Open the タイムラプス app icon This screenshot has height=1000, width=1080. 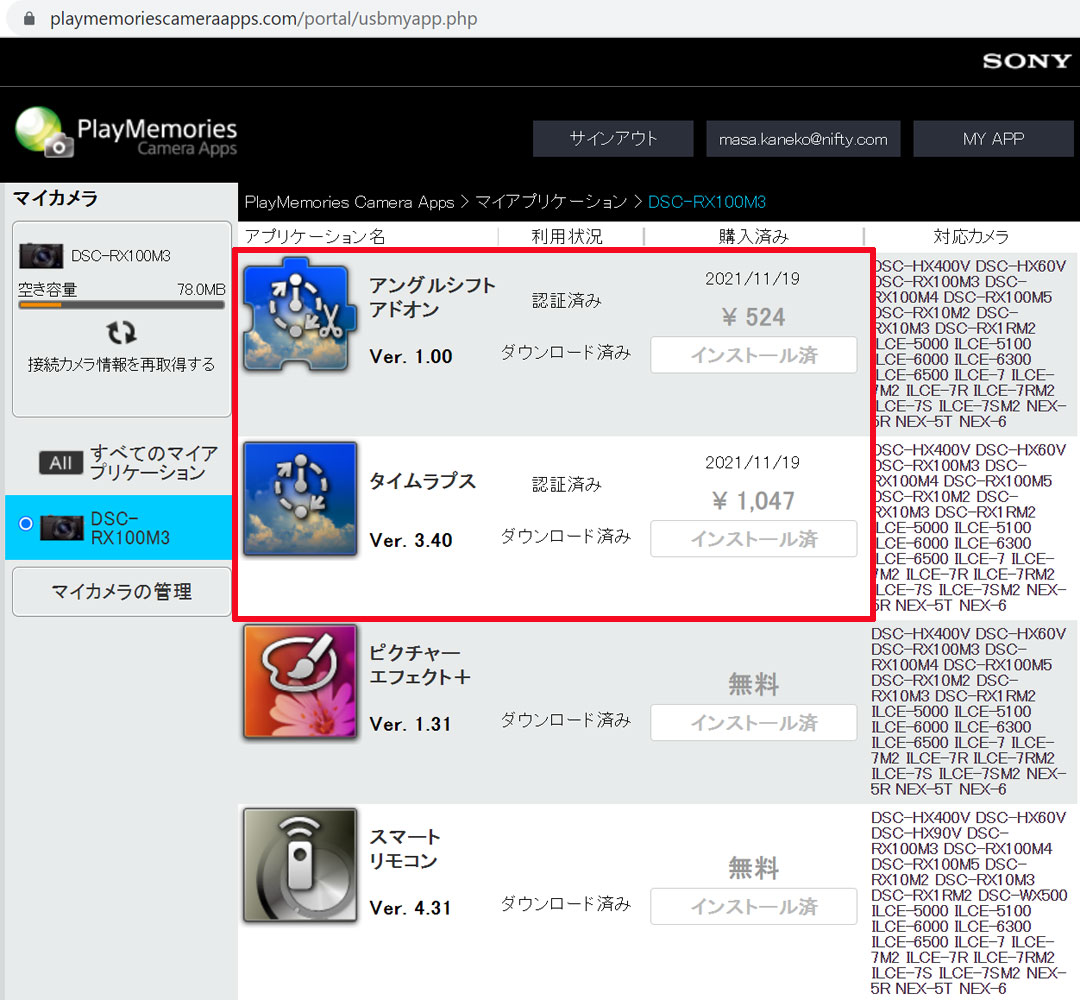[x=300, y=499]
